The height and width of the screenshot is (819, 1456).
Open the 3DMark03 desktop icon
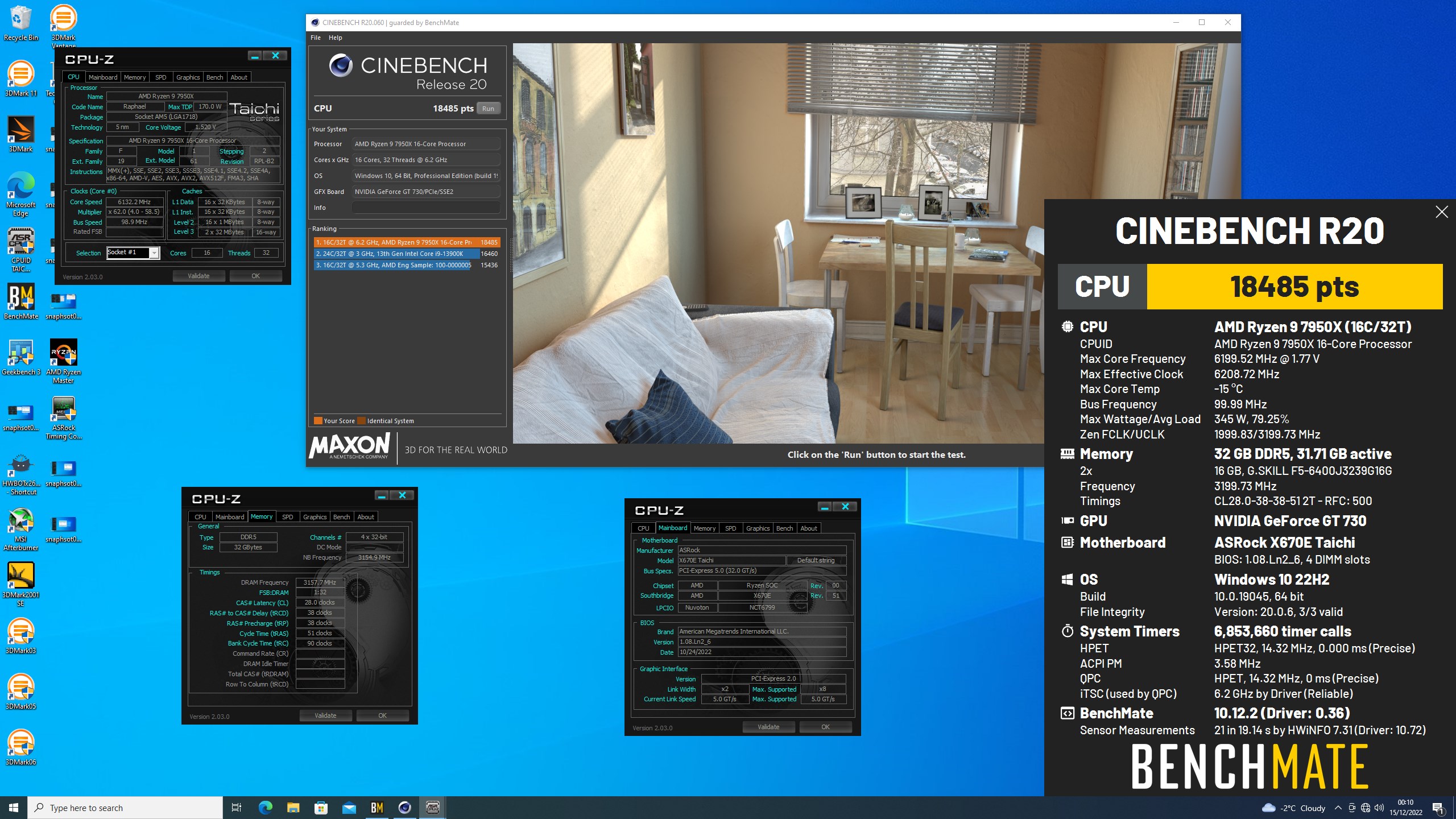click(x=20, y=636)
